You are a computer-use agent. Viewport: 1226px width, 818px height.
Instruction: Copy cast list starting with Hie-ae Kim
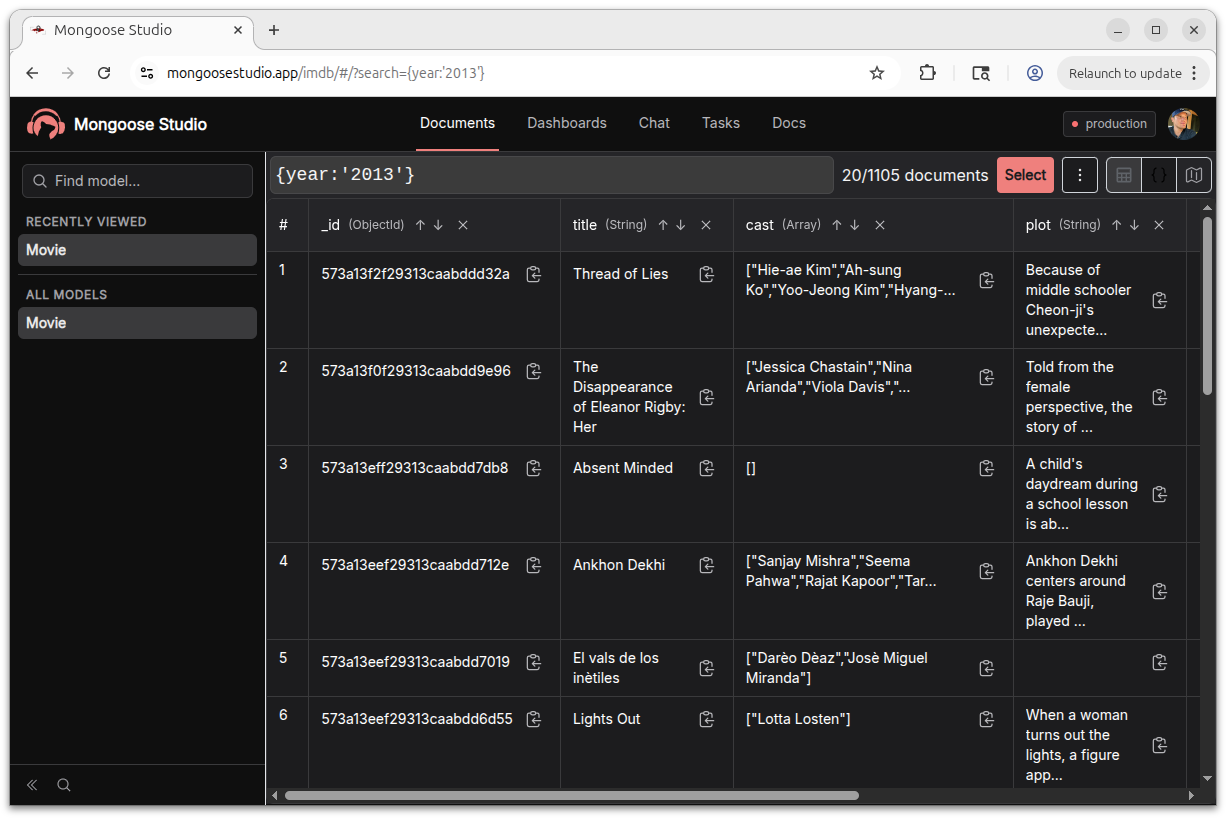point(987,280)
